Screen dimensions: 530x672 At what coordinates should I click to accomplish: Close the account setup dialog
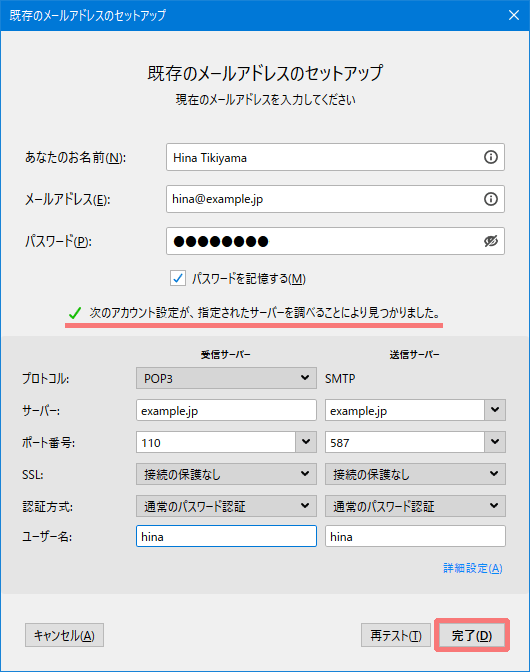coord(514,15)
